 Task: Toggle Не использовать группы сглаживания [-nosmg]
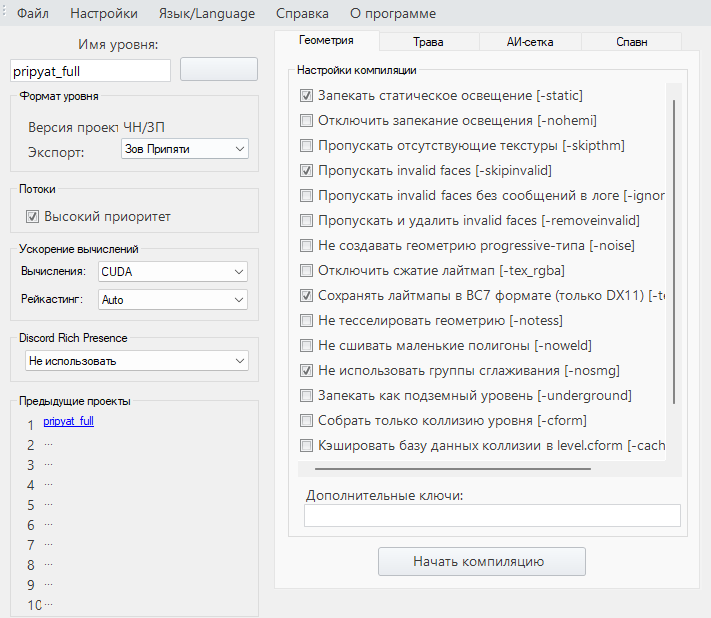[307, 370]
